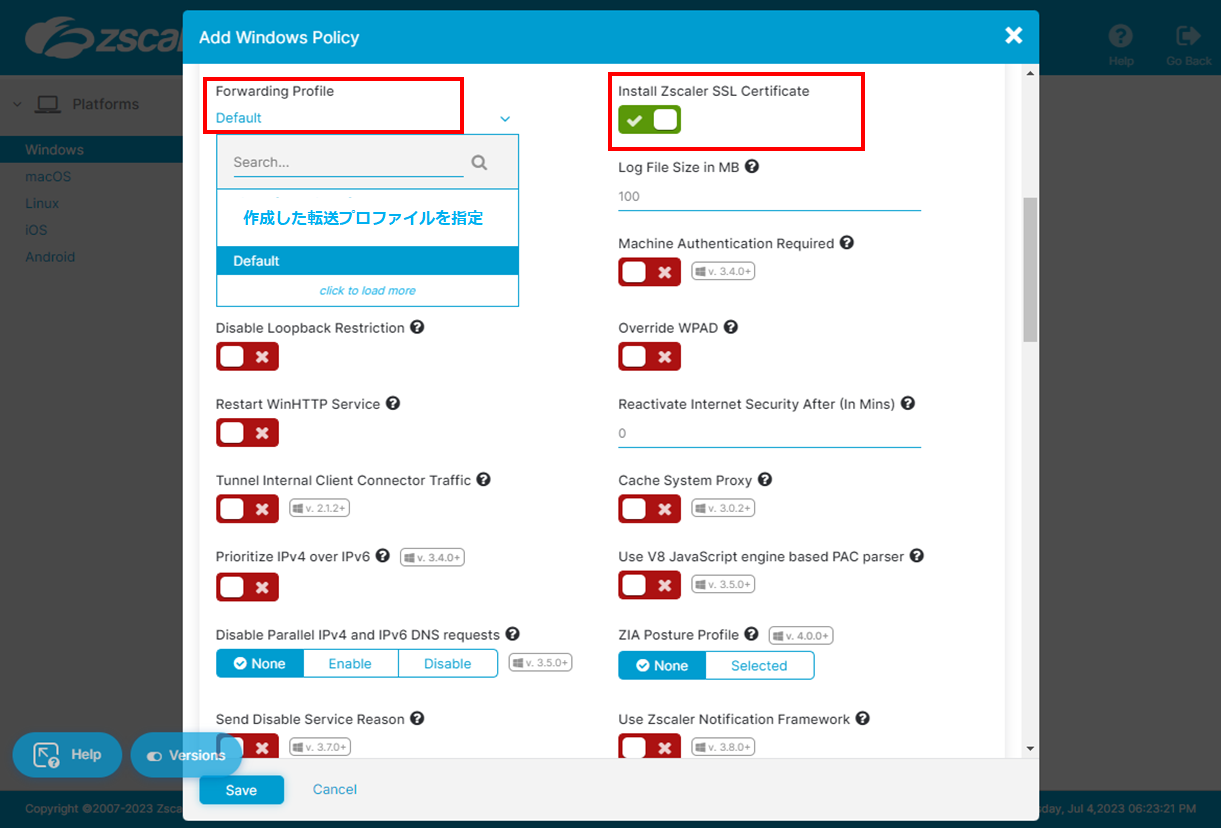Collapse the Forwarding Profile dropdown chevron
1221x828 pixels.
pos(505,118)
